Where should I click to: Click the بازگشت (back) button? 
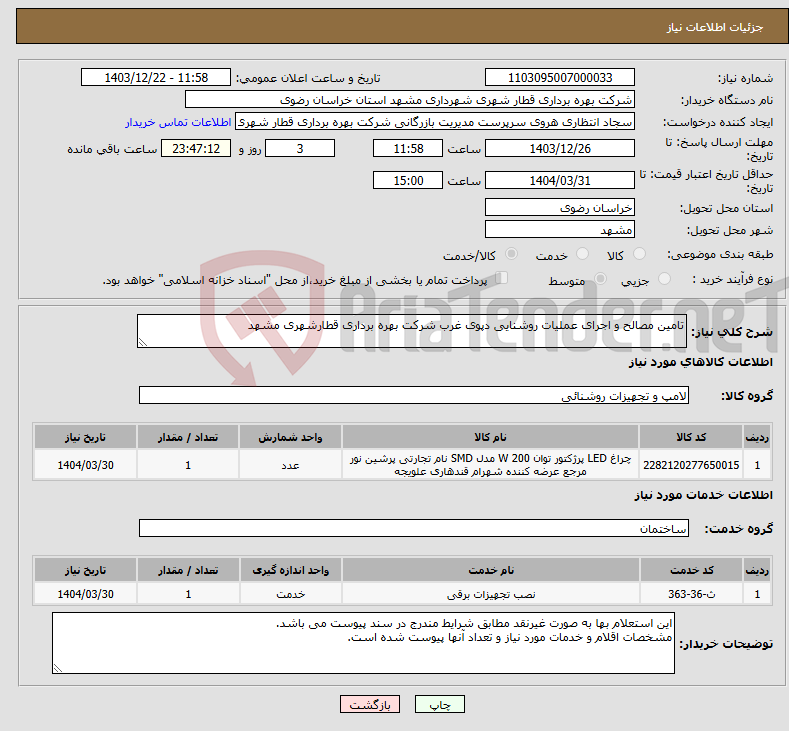point(370,704)
